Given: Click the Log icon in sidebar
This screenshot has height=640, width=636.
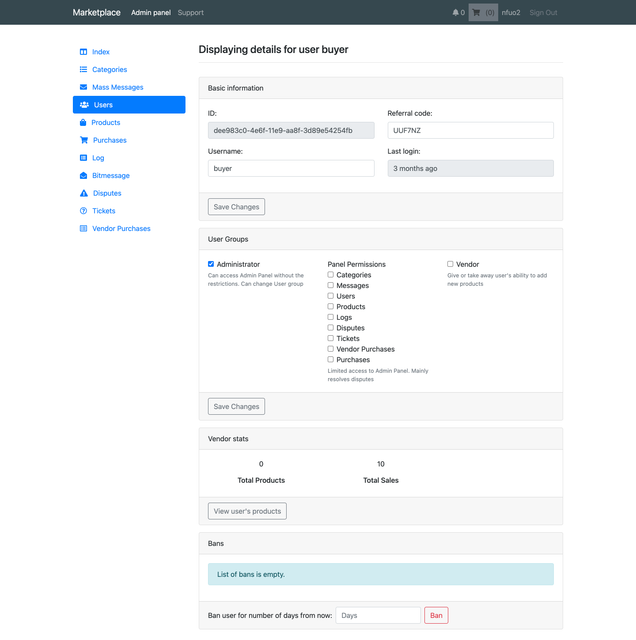Looking at the screenshot, I should pos(83,158).
